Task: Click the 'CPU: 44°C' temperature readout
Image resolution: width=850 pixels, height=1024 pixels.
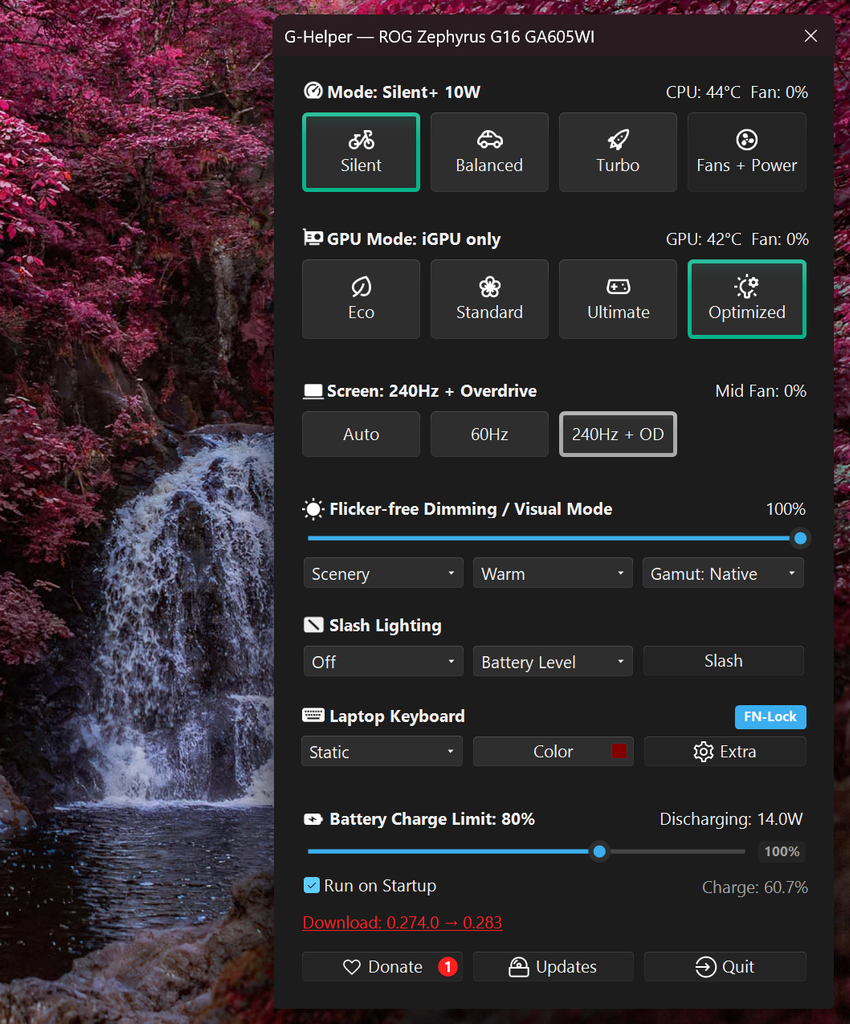Action: pyautogui.click(x=703, y=92)
